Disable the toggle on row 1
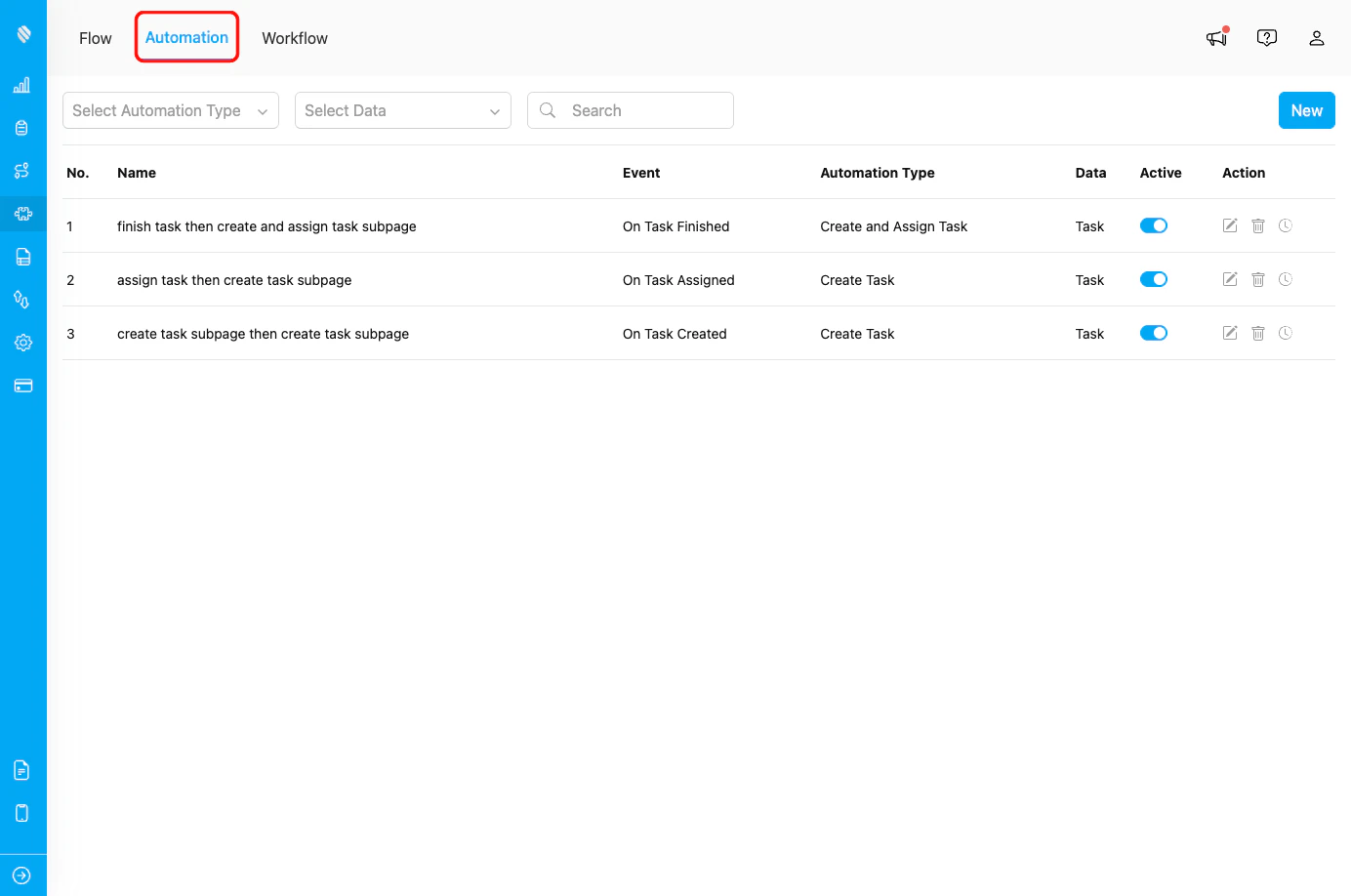This screenshot has height=896, width=1351. [x=1153, y=224]
